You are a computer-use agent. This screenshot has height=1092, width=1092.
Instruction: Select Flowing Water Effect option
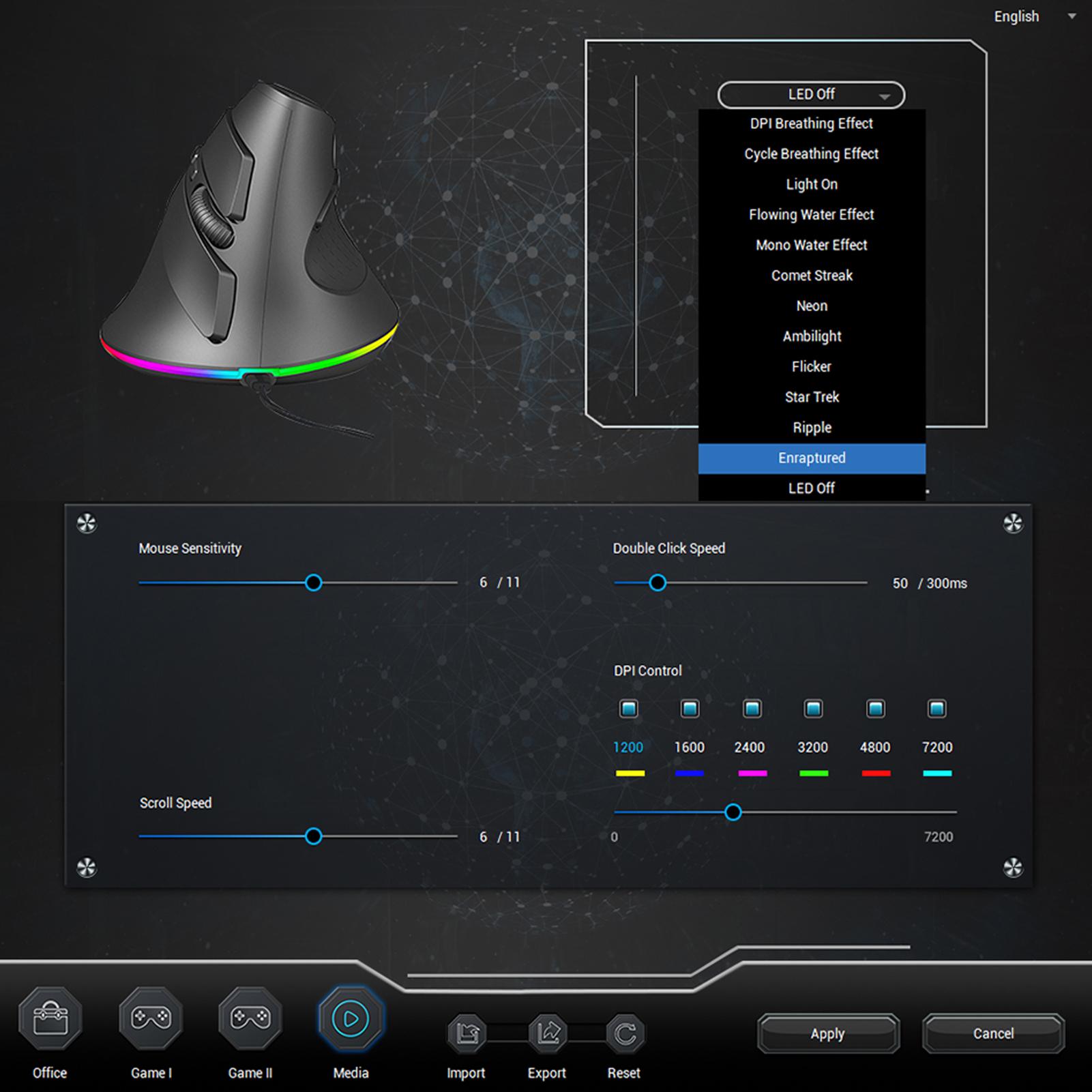pyautogui.click(x=812, y=215)
